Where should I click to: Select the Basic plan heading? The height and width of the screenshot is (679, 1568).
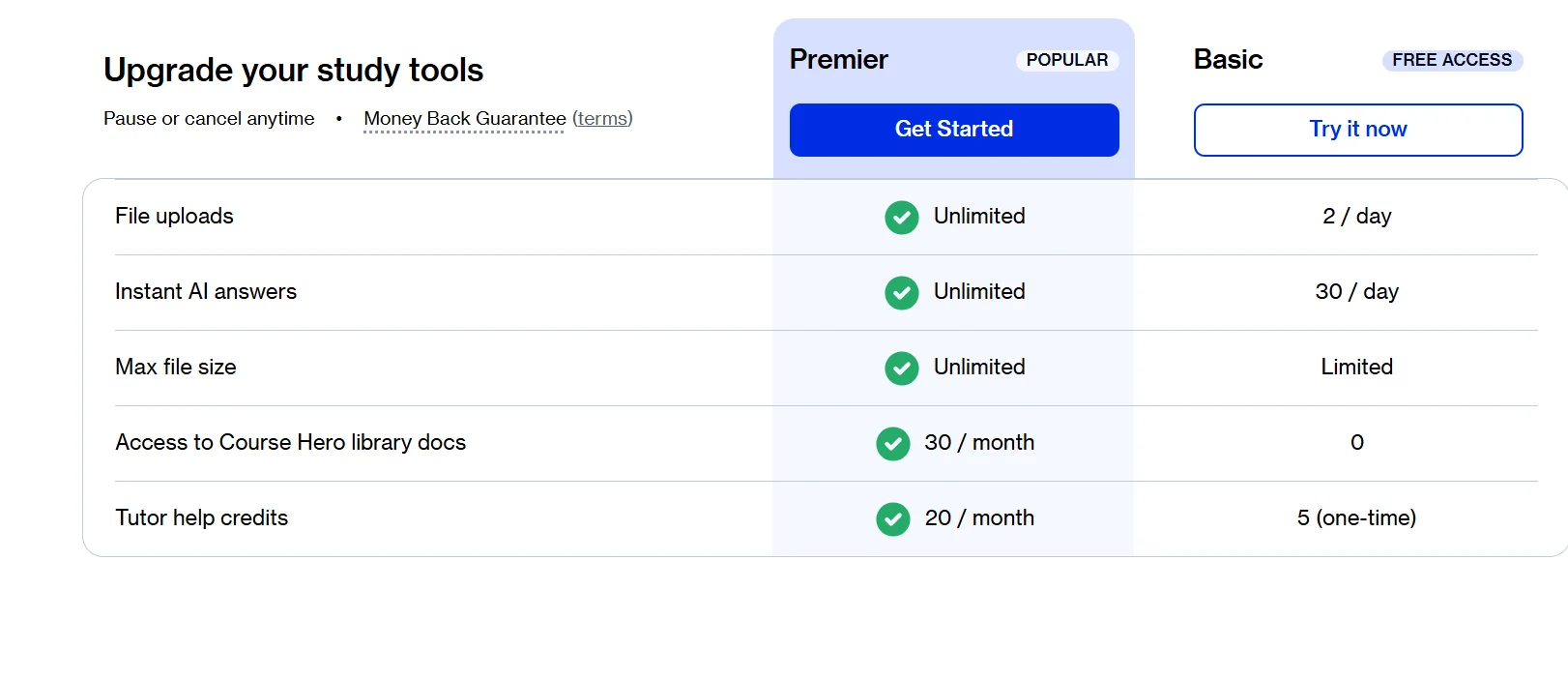(1228, 60)
